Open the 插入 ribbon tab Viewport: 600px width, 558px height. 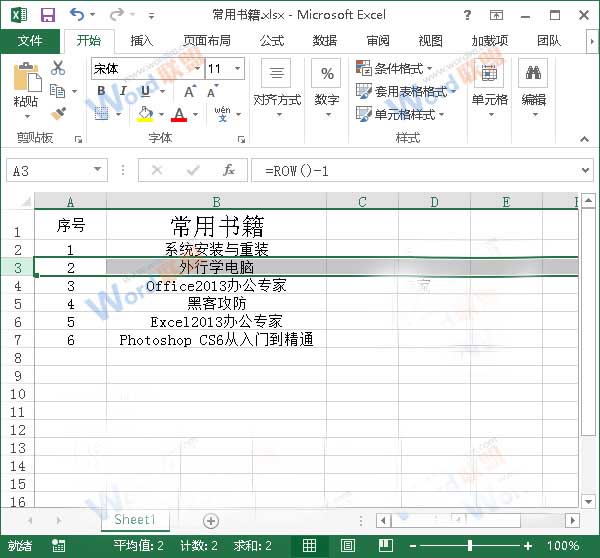(142, 41)
